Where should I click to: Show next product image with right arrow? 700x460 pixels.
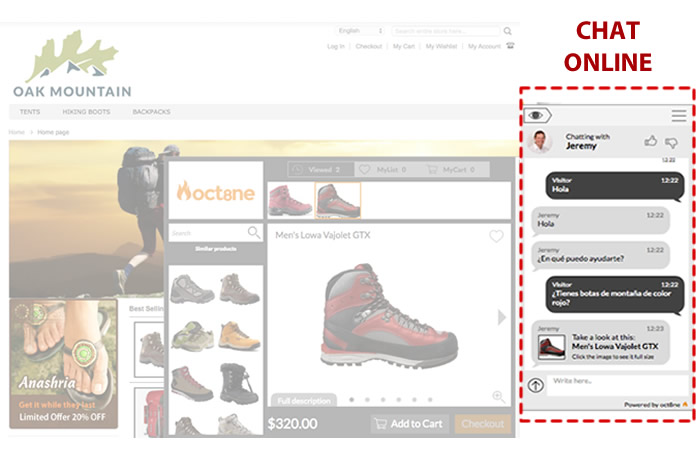(501, 317)
